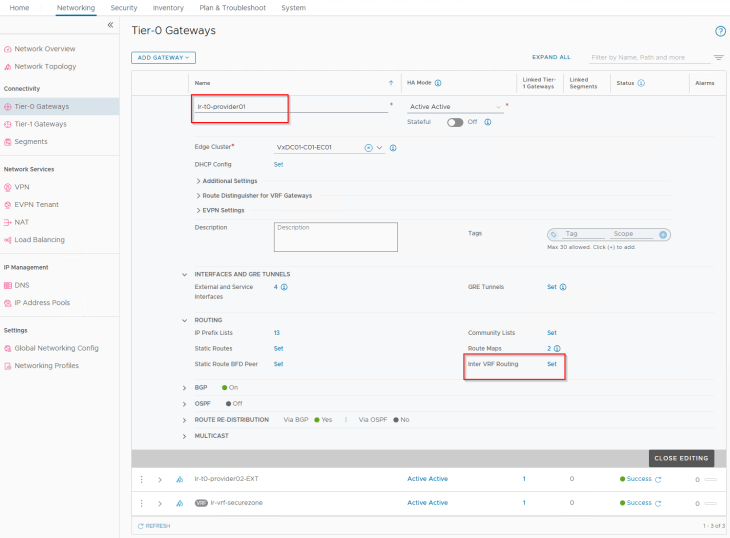Click the Description text field
This screenshot has width=730, height=538.
335,237
